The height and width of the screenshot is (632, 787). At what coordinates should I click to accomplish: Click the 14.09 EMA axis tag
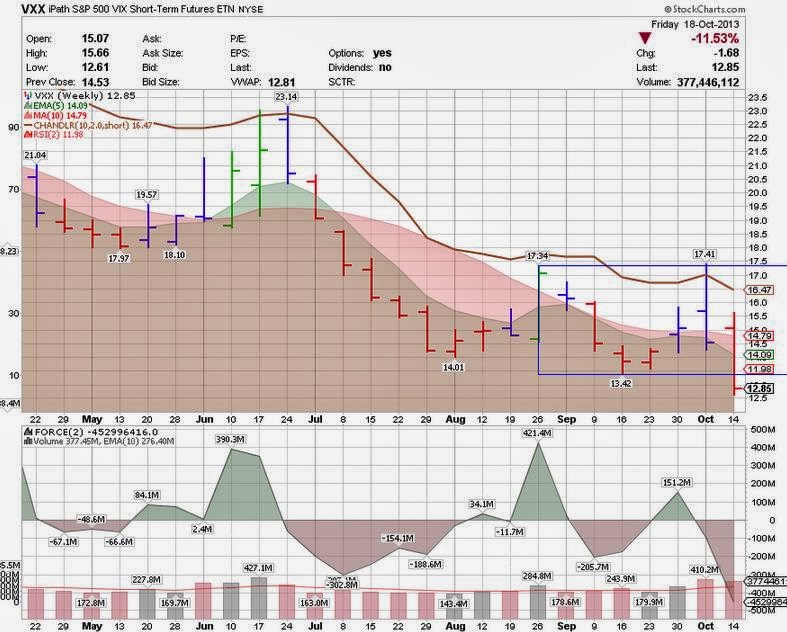[759, 355]
